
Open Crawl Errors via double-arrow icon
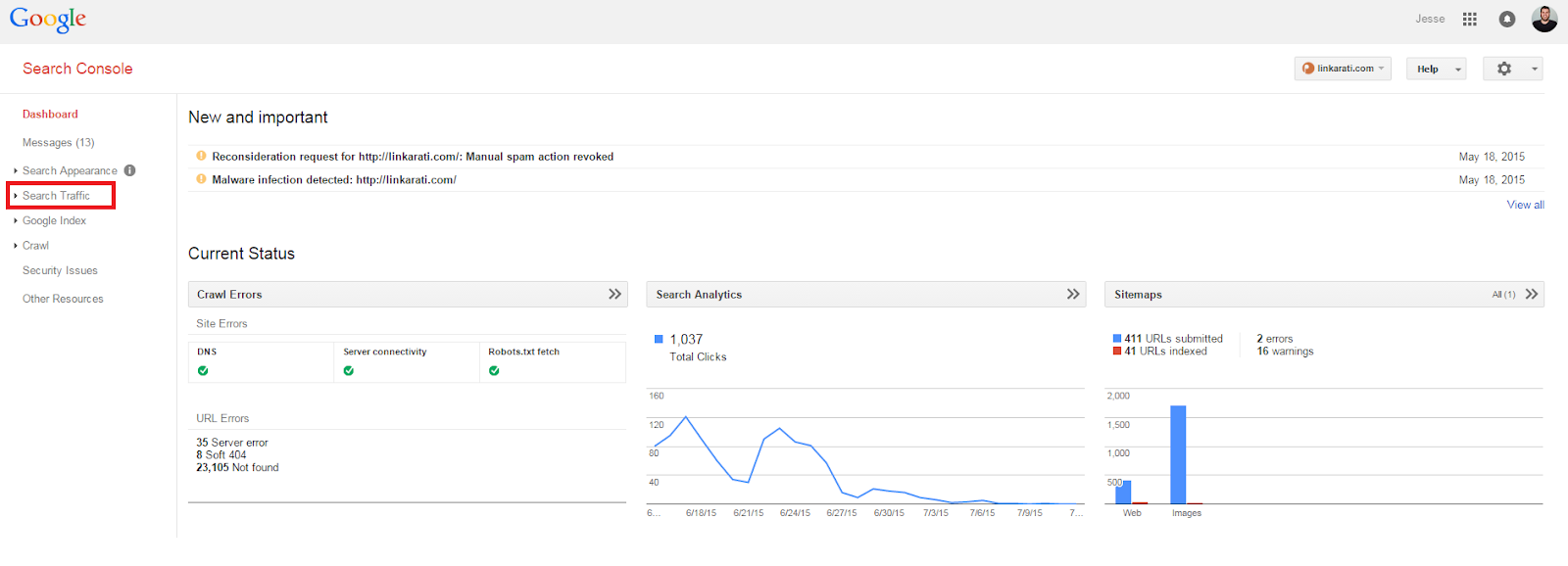[614, 294]
